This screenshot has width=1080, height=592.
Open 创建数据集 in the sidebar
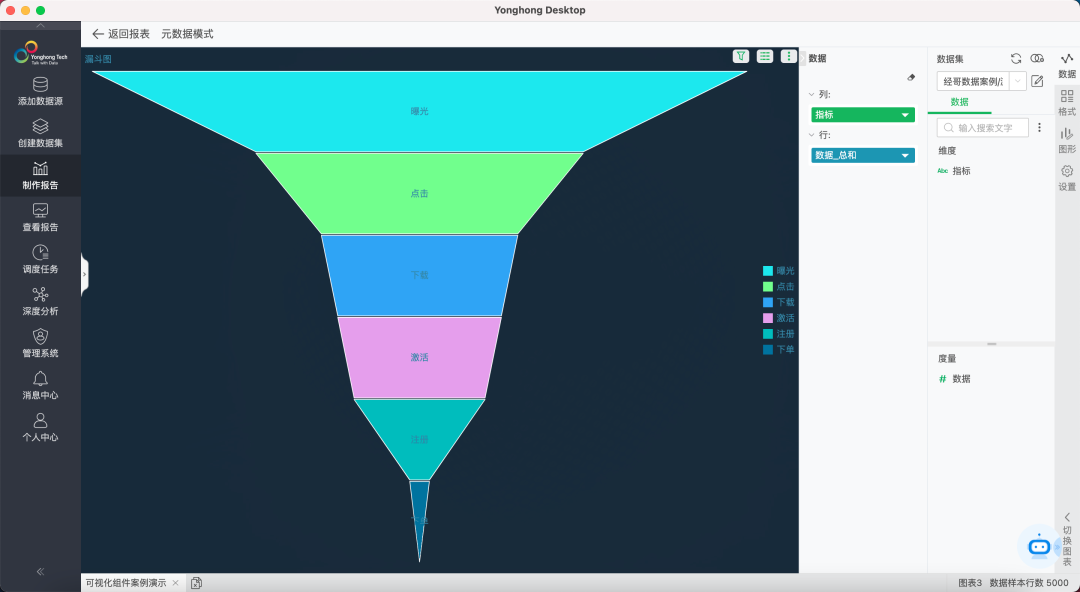pos(40,133)
